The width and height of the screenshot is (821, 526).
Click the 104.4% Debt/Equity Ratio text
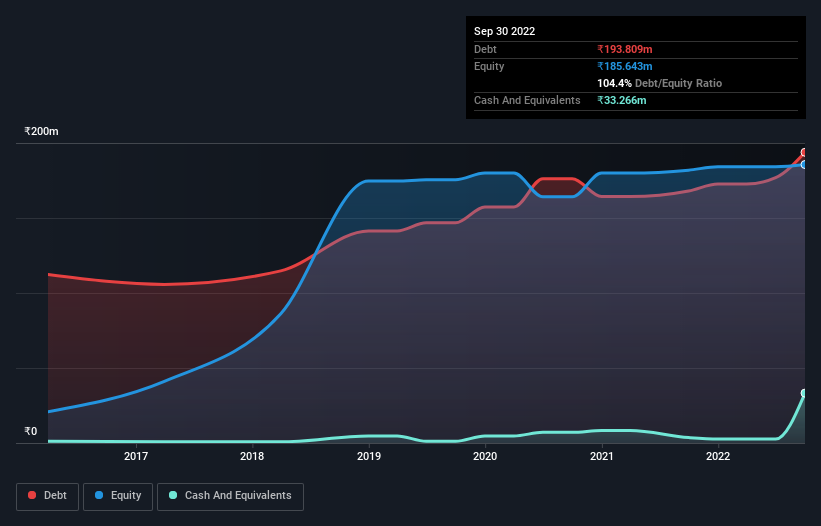point(659,83)
